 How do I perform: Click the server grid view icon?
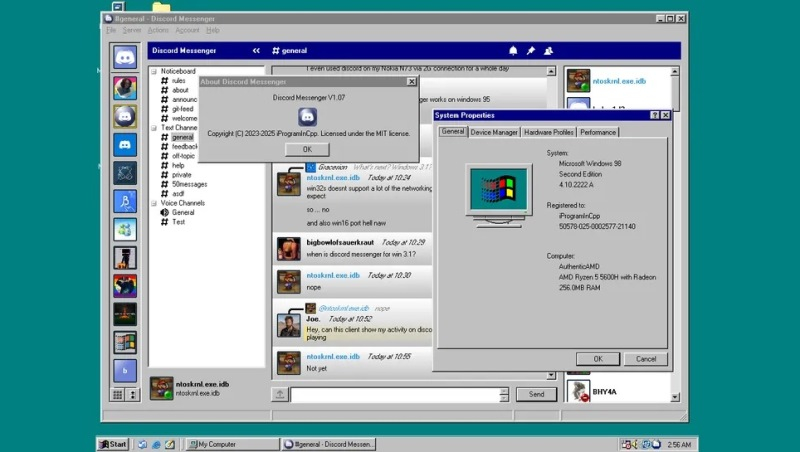coord(118,394)
